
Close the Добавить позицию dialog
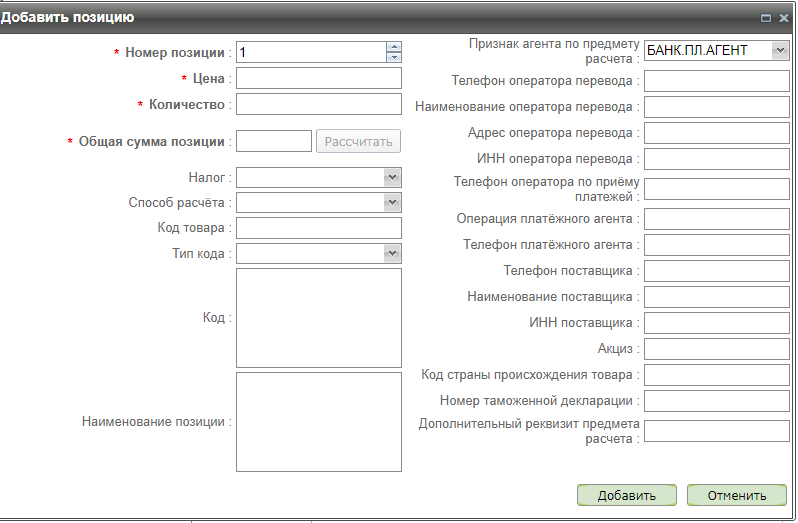coord(784,18)
